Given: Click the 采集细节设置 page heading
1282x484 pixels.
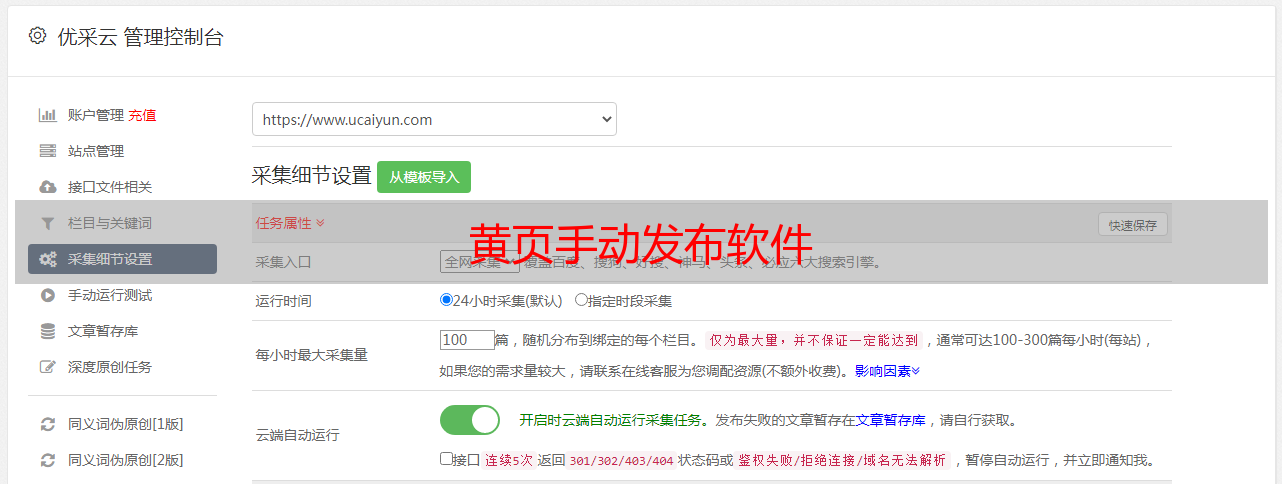Looking at the screenshot, I should 312,176.
